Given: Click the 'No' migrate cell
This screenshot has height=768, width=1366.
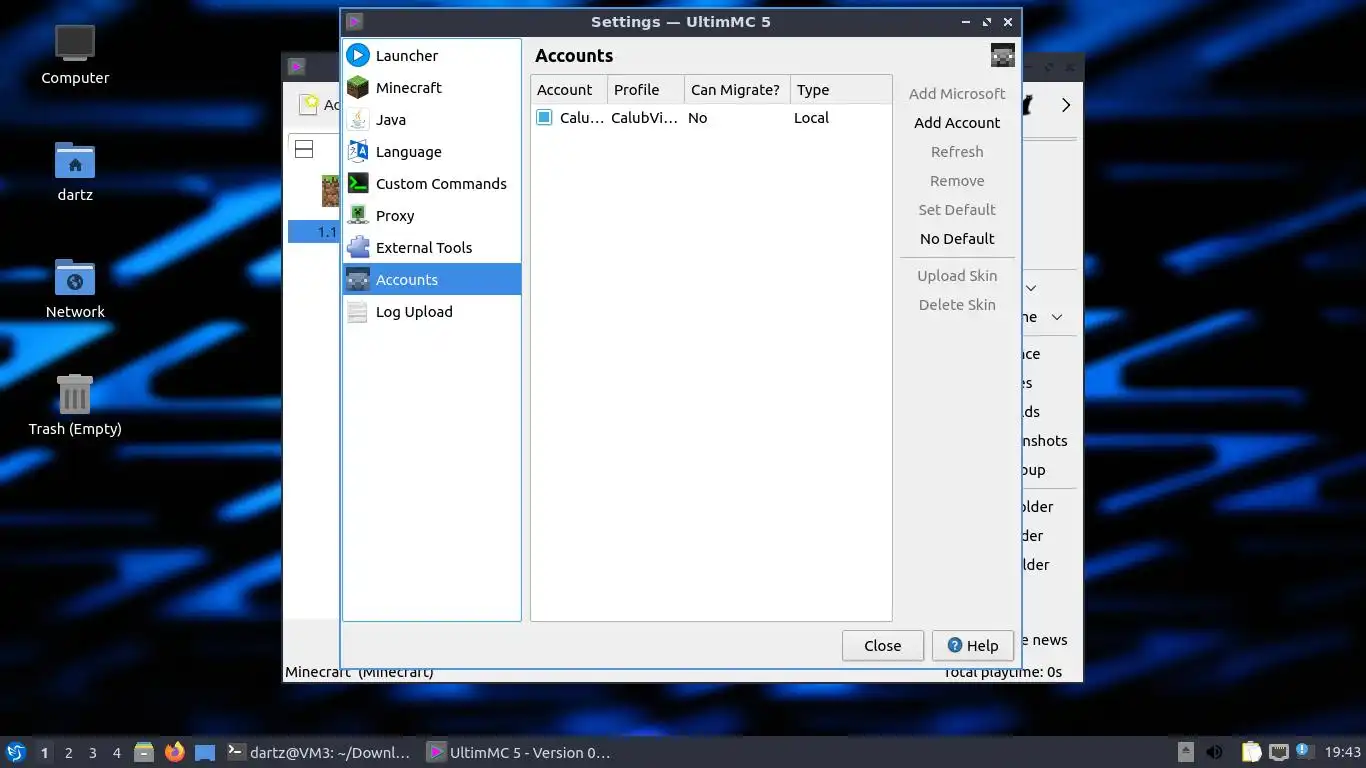Looking at the screenshot, I should [737, 118].
